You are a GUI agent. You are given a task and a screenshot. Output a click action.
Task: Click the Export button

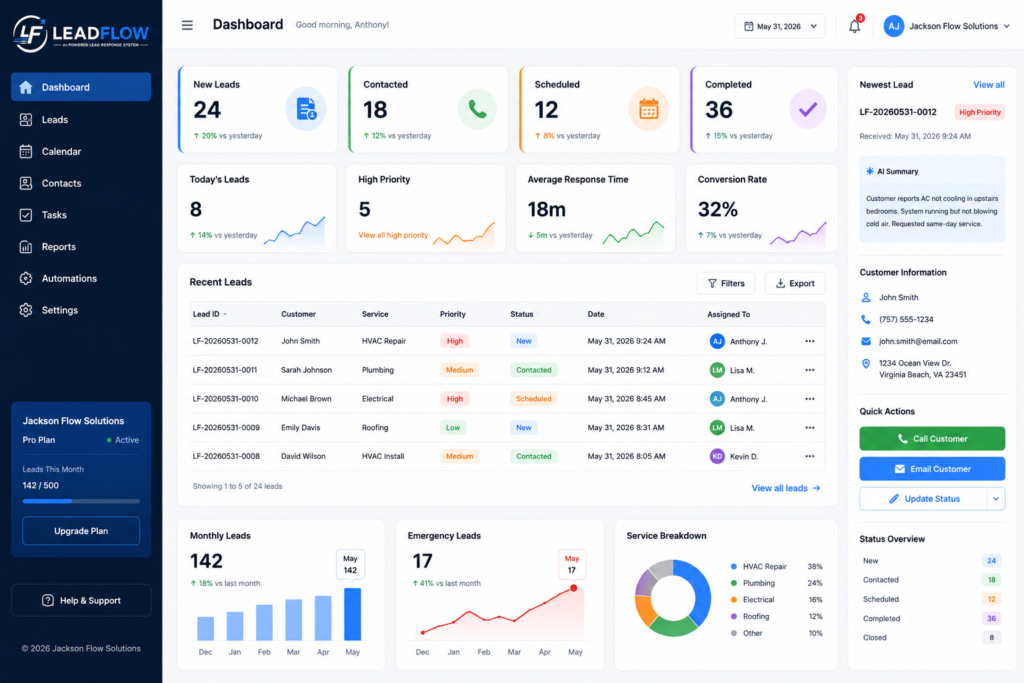coord(795,283)
